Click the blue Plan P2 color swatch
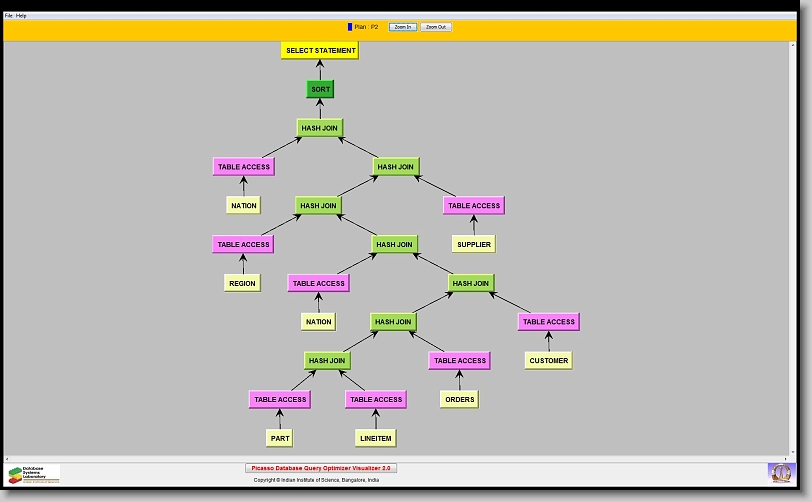 click(x=350, y=27)
